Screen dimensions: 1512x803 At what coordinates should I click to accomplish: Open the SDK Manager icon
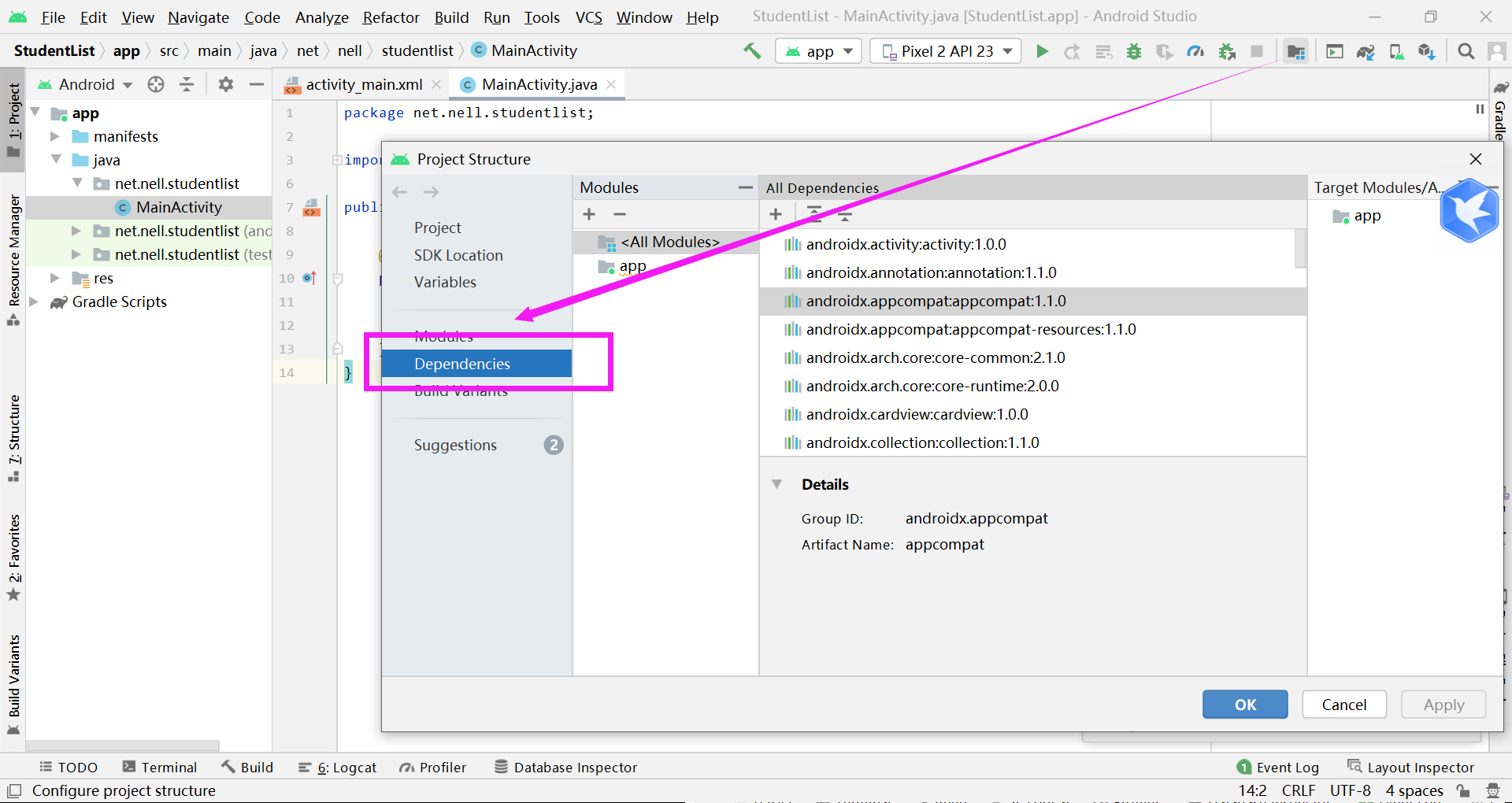click(1427, 51)
